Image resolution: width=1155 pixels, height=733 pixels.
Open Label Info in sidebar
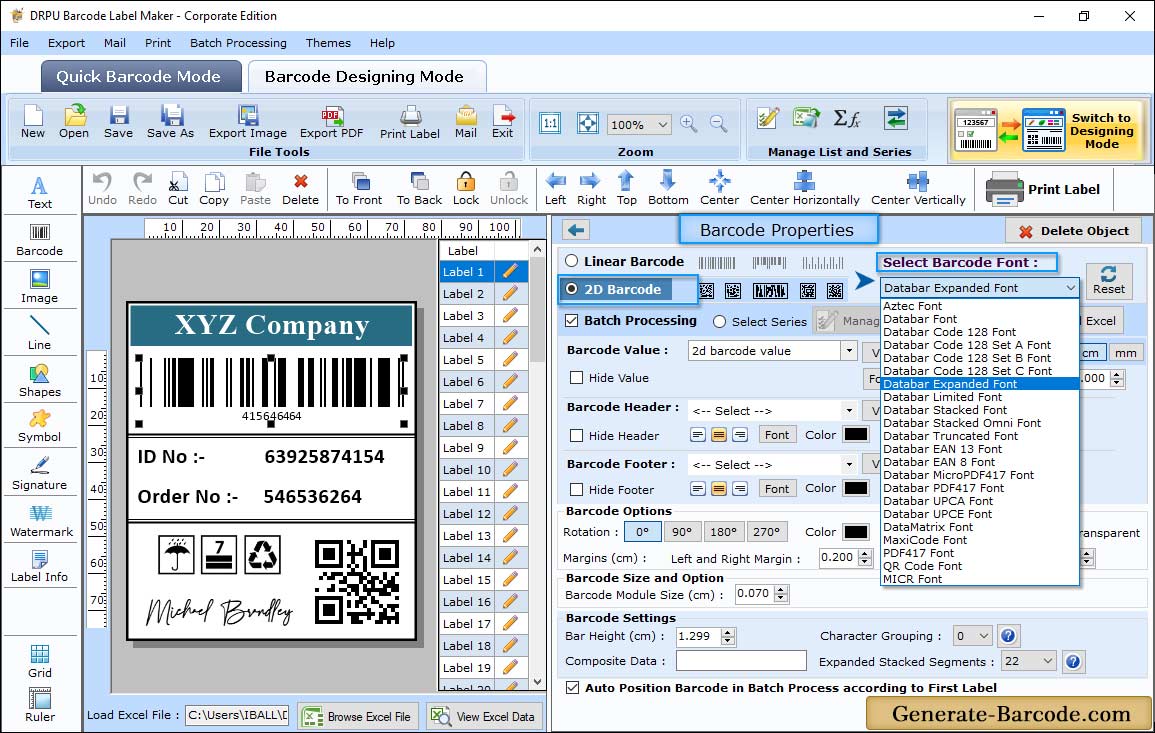pos(40,566)
